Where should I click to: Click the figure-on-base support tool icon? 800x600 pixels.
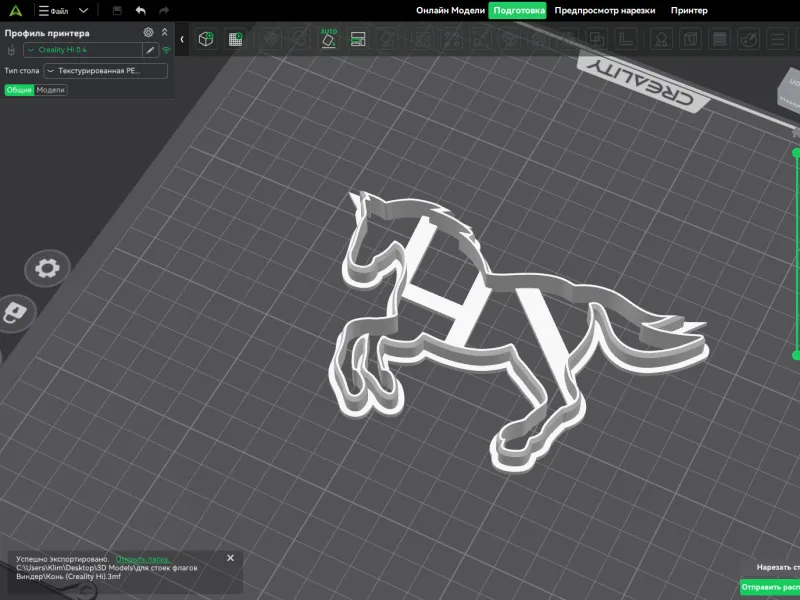point(661,39)
